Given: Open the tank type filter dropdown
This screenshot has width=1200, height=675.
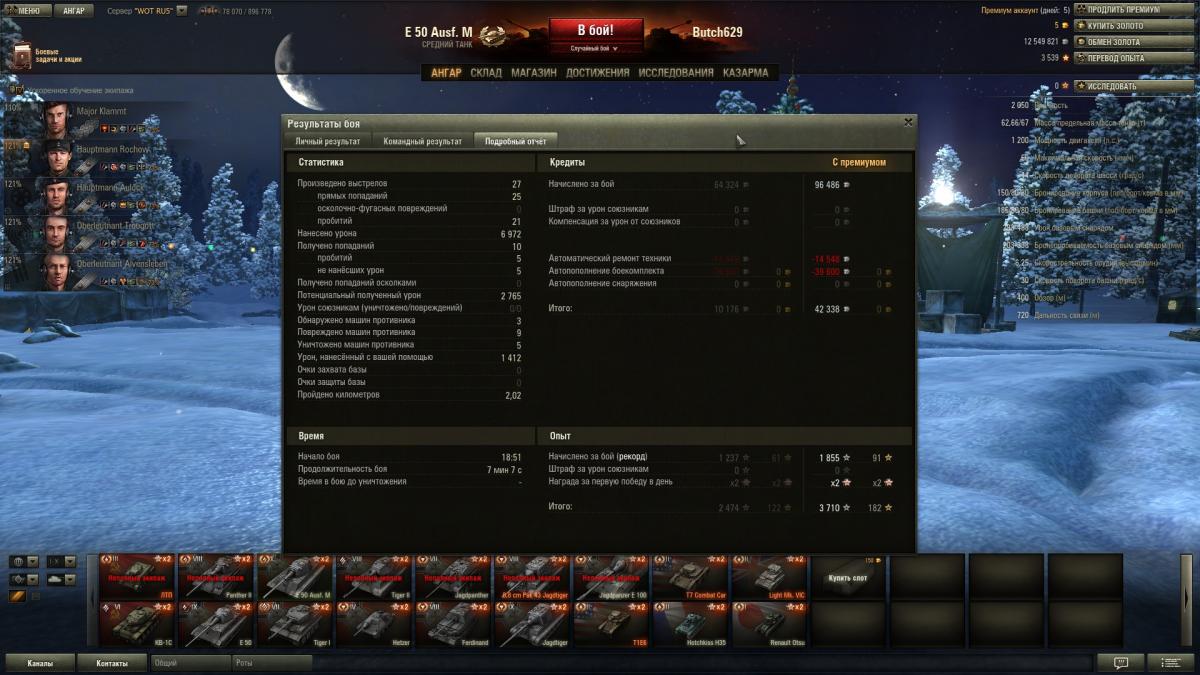Looking at the screenshot, I should (60, 579).
